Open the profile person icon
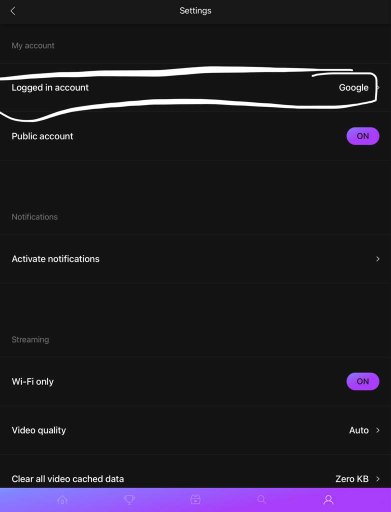391x512 pixels. pos(328,500)
